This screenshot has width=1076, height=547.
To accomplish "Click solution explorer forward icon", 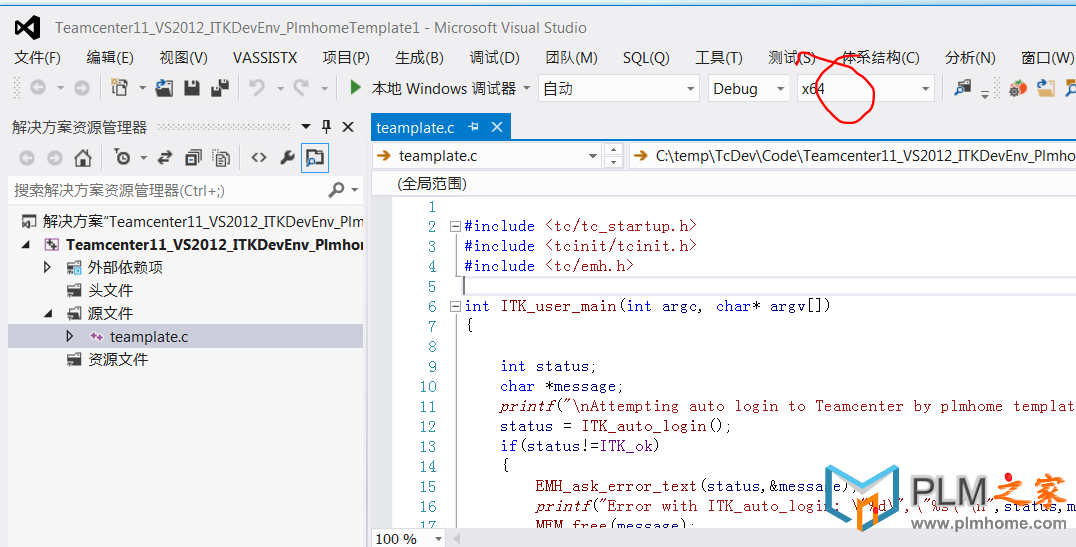I will [54, 159].
